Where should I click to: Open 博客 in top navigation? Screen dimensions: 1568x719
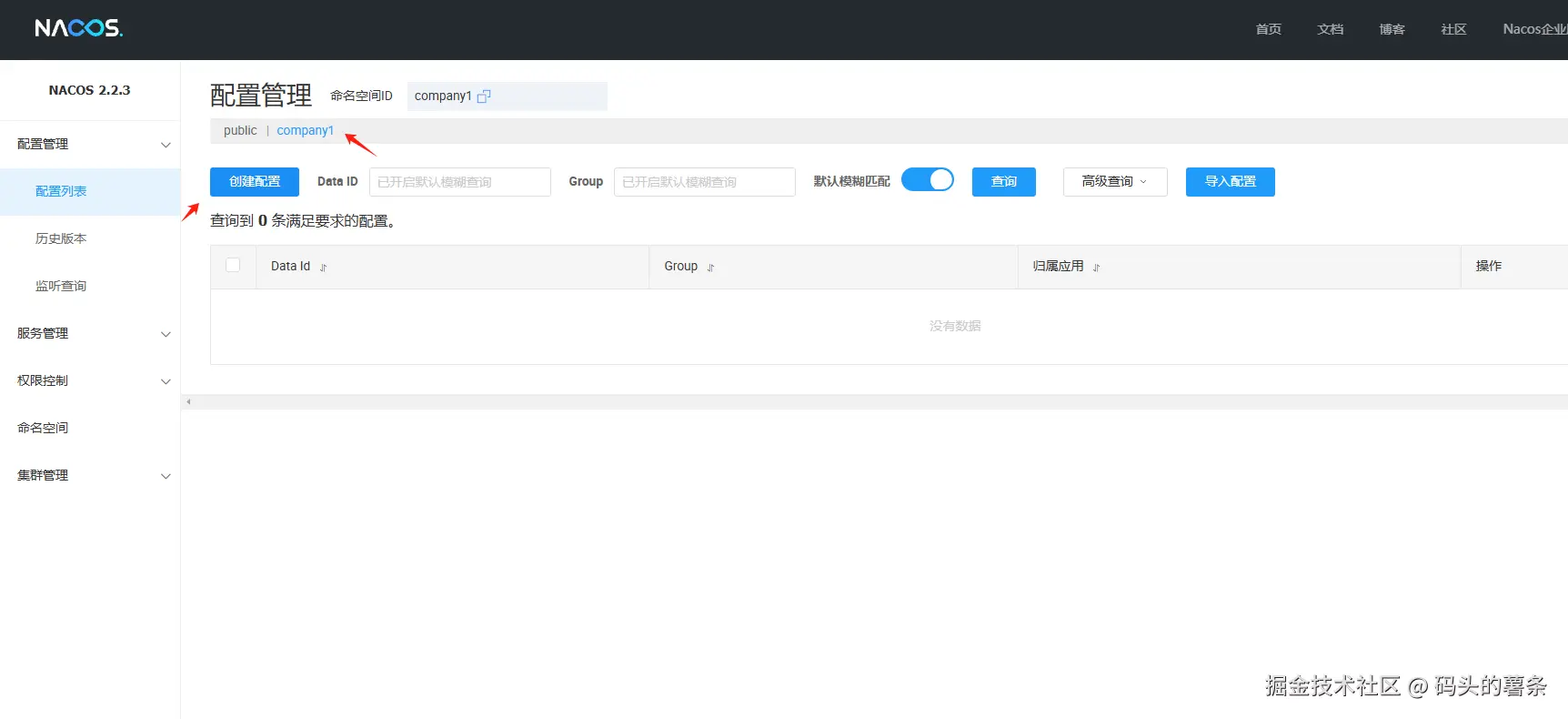pyautogui.click(x=1392, y=29)
